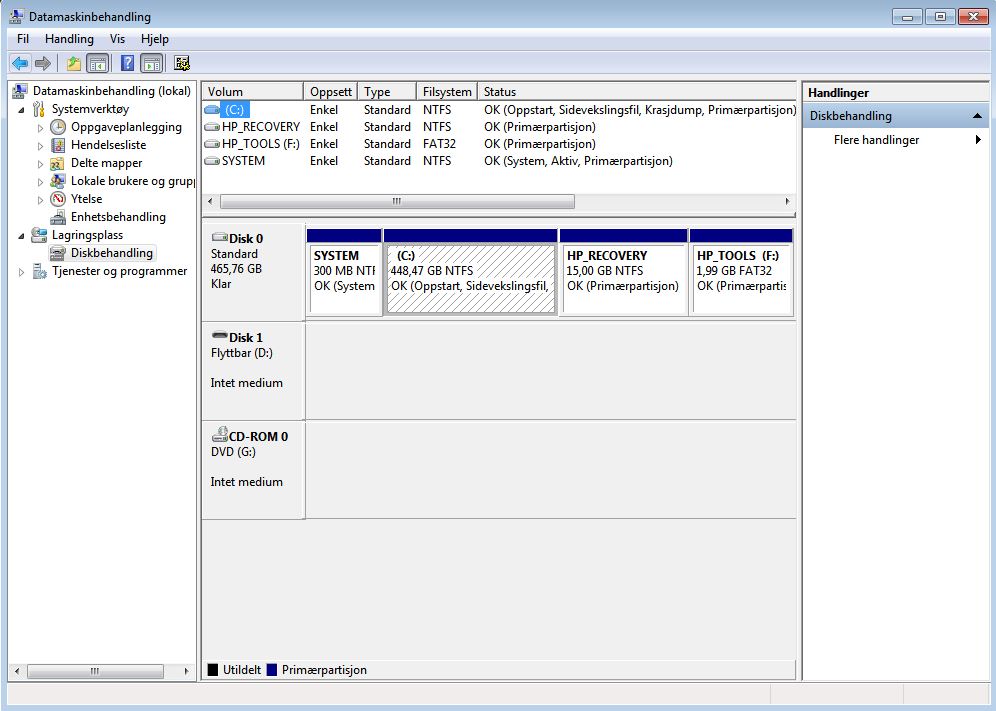Screen dimensions: 996x711
Task: Click the Up one level folder icon
Action: (x=74, y=63)
